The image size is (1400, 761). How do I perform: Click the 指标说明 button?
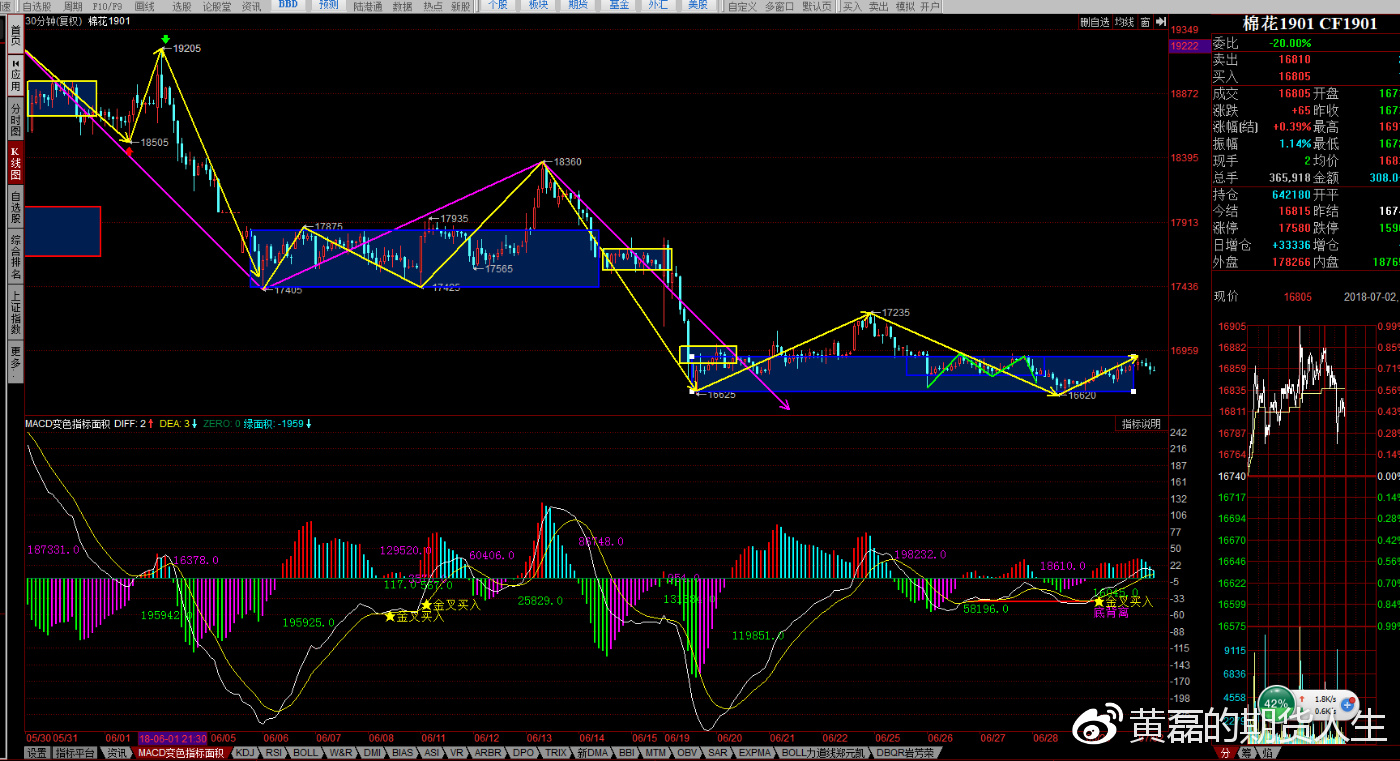coord(1141,424)
